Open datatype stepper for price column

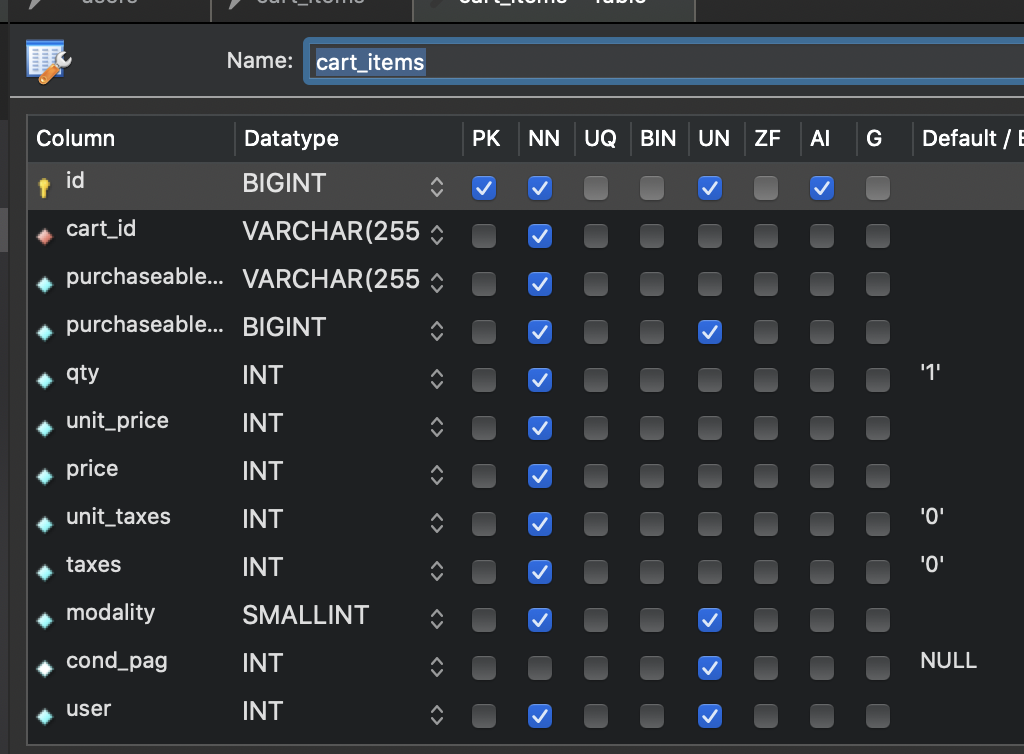pyautogui.click(x=437, y=475)
